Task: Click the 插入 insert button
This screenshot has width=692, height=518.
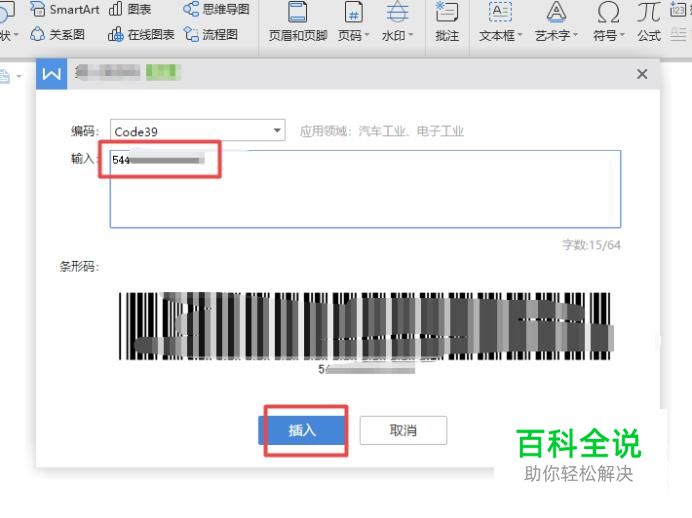Action: [x=302, y=430]
